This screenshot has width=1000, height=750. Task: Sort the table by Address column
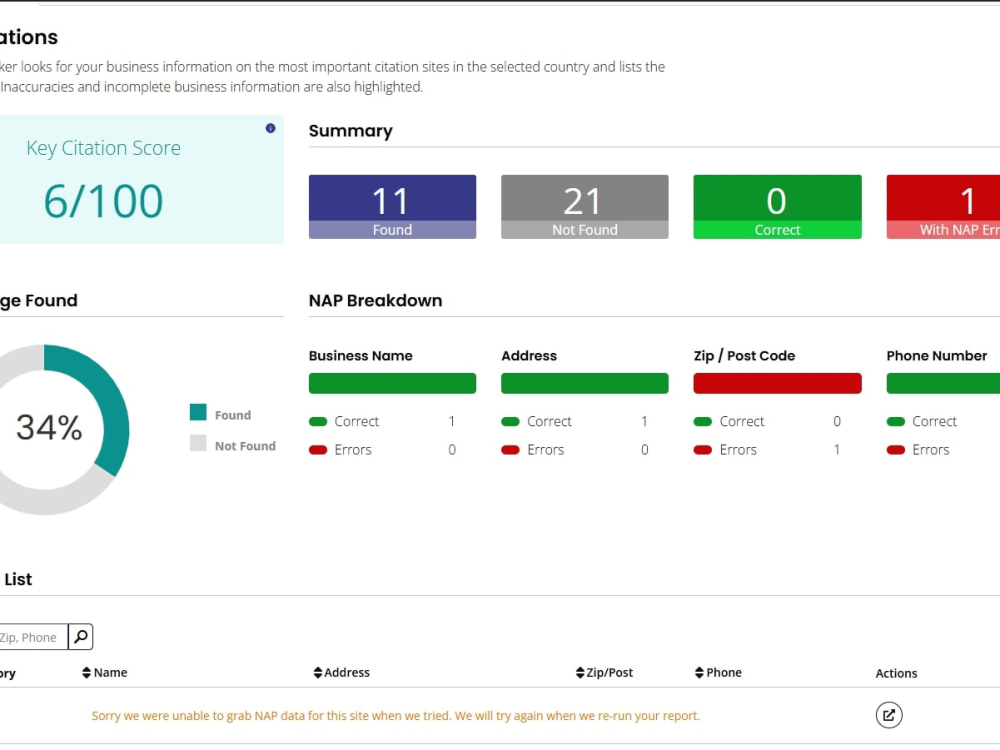(341, 672)
